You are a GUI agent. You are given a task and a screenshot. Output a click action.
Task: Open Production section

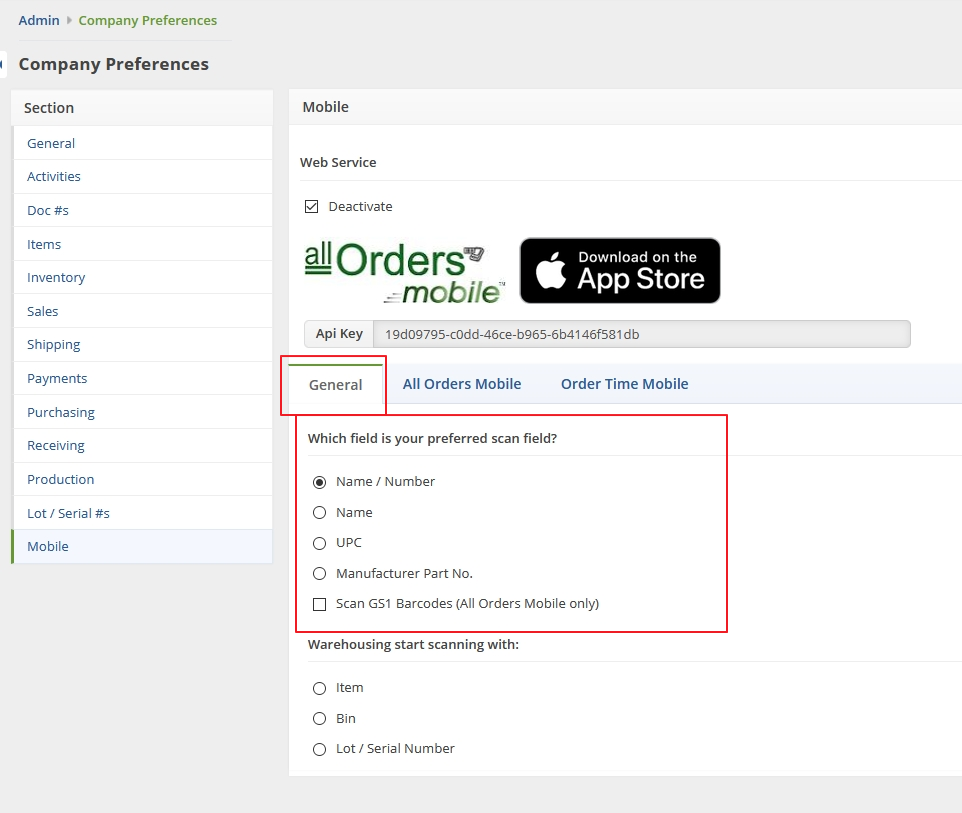coord(142,479)
